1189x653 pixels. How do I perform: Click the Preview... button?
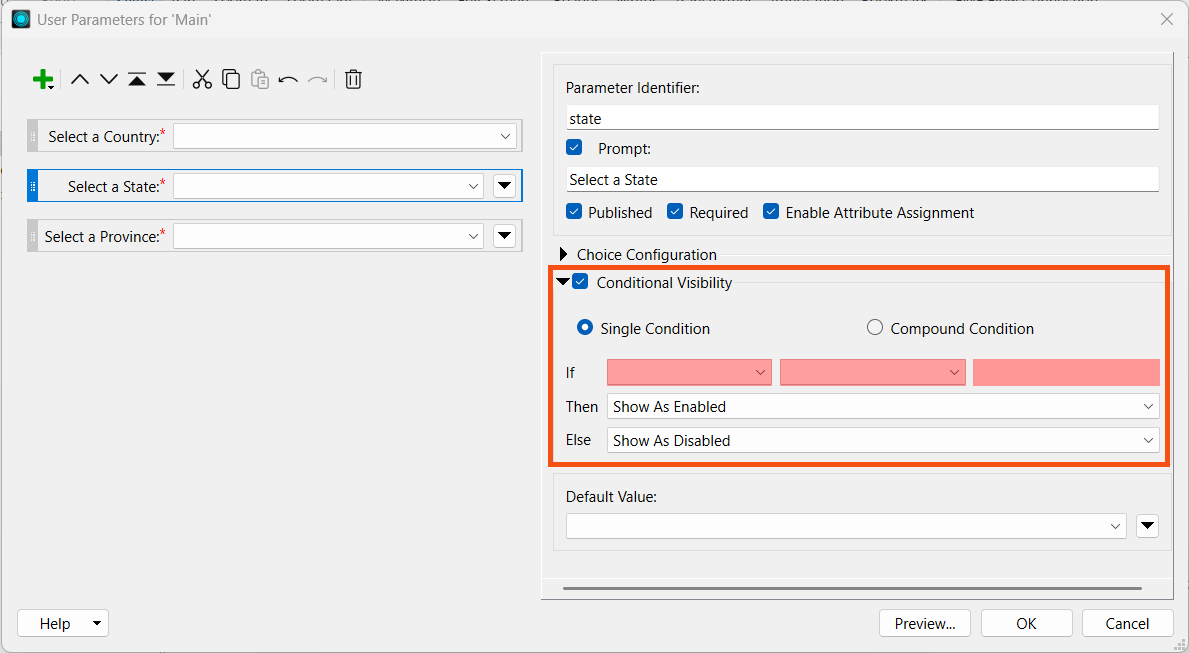(925, 623)
